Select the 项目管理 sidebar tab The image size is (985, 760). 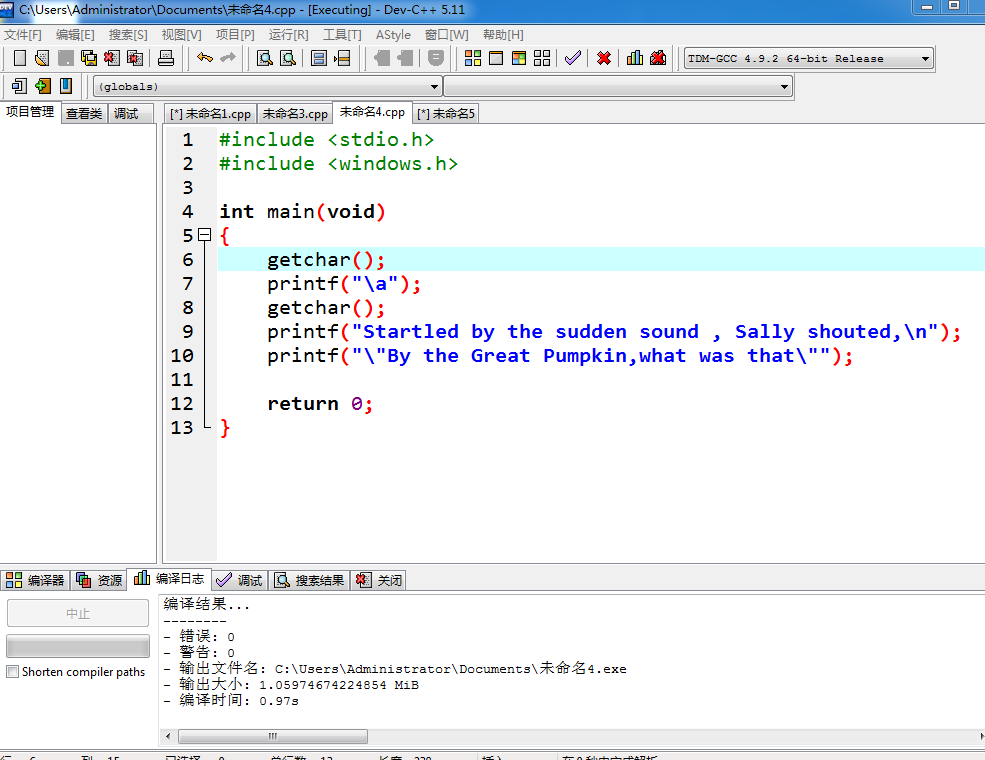30,112
